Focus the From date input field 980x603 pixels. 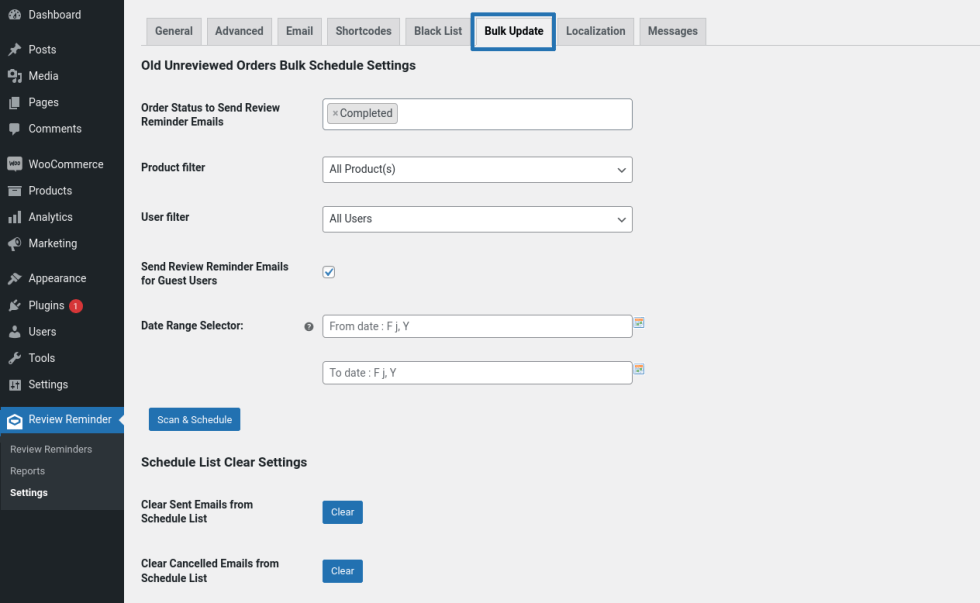point(477,327)
